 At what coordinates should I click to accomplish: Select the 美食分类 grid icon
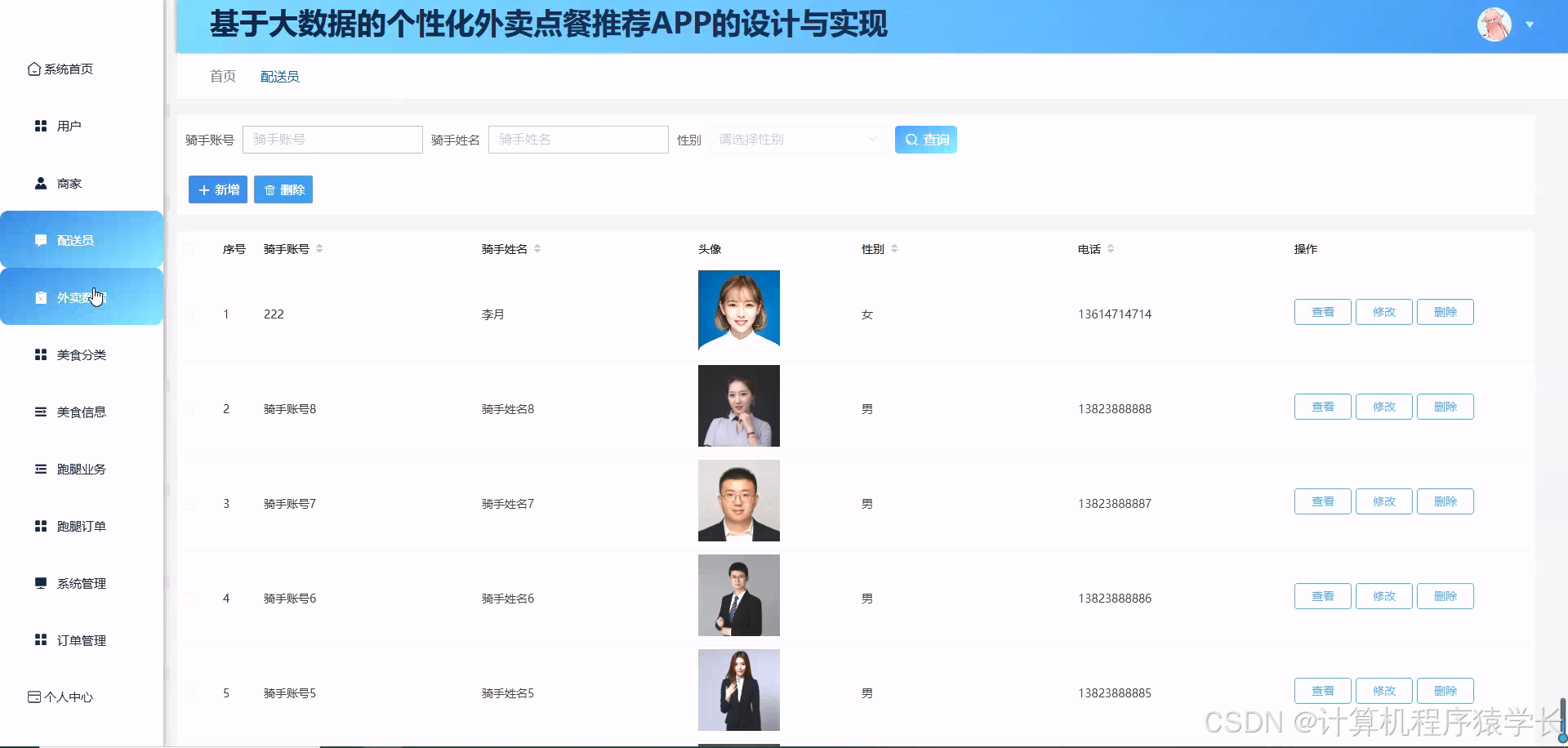point(40,354)
